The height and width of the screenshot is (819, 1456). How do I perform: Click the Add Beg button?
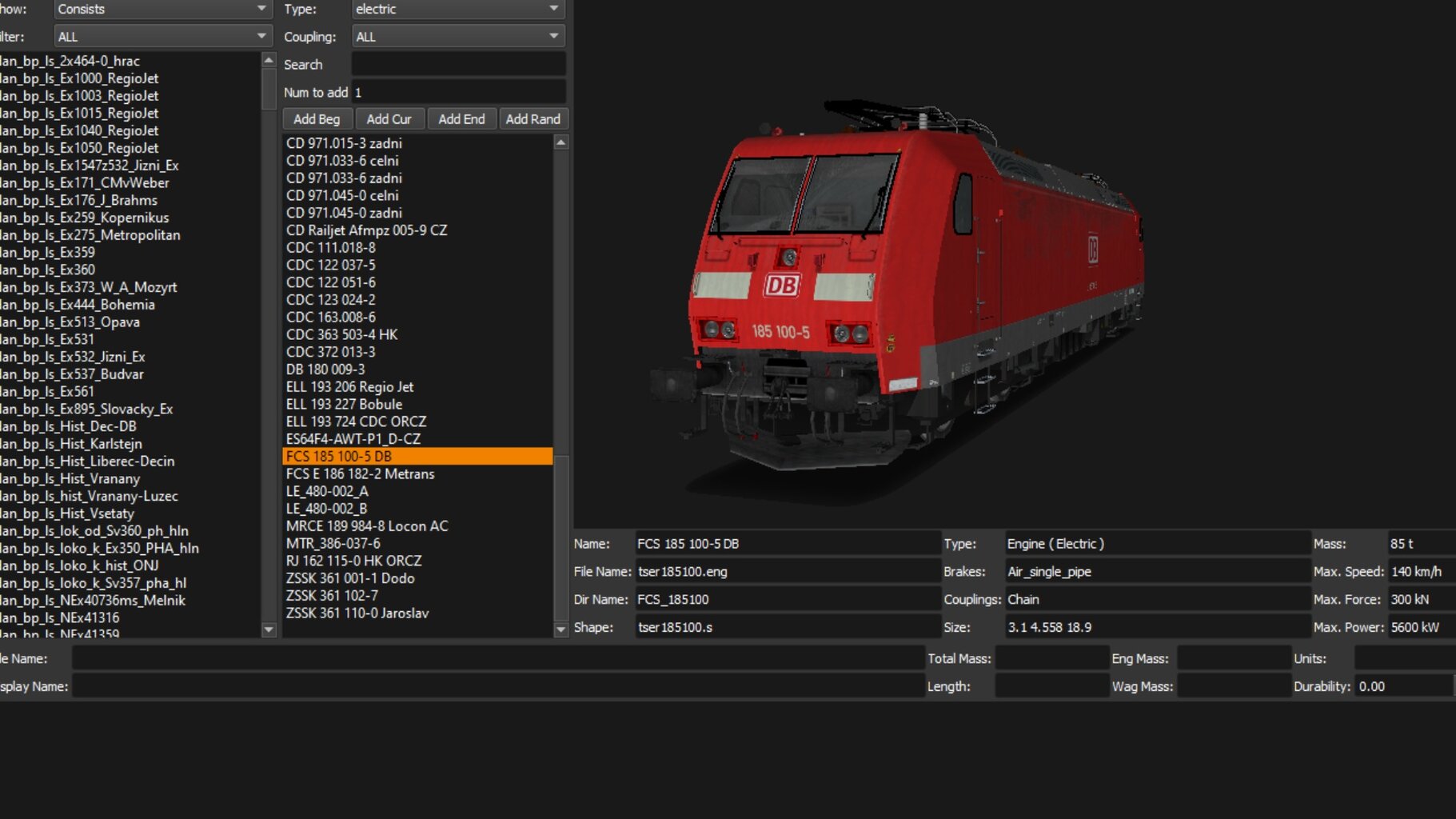point(317,119)
